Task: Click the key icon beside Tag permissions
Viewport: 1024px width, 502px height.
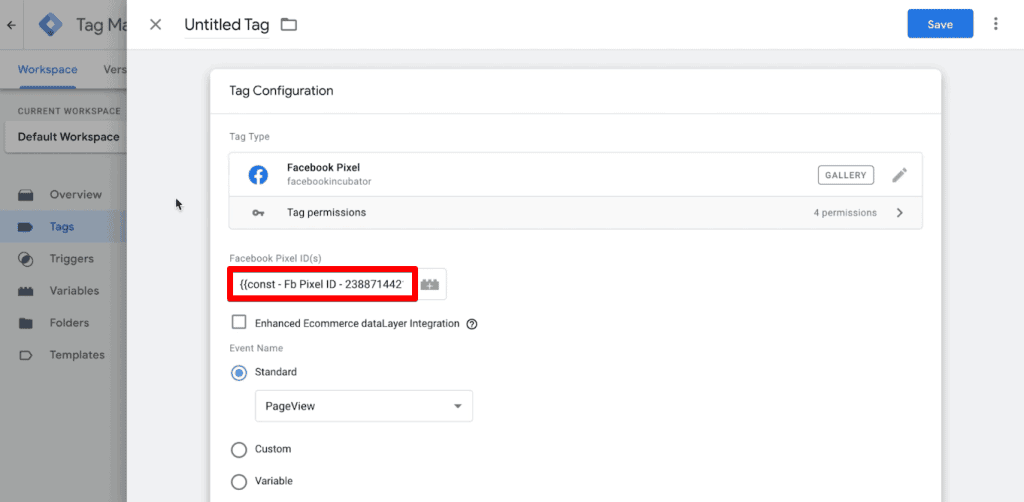Action: [x=258, y=213]
